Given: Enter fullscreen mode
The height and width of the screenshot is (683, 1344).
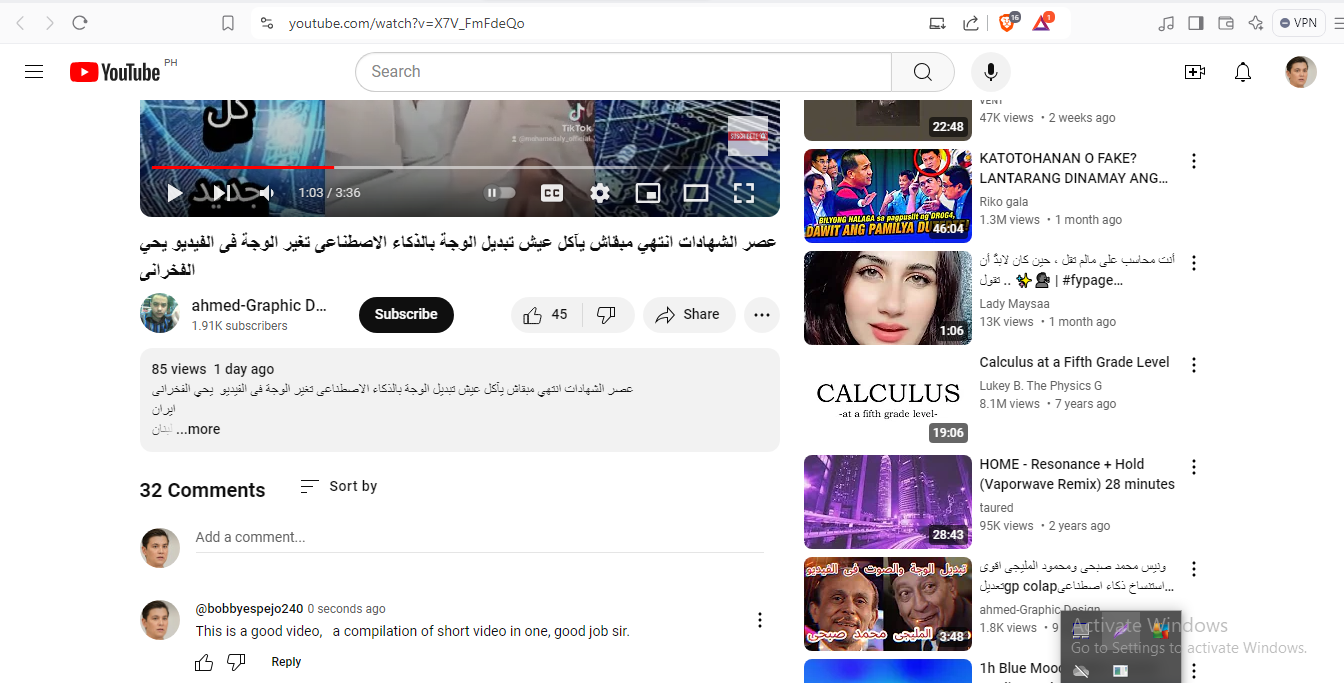Looking at the screenshot, I should [x=744, y=193].
